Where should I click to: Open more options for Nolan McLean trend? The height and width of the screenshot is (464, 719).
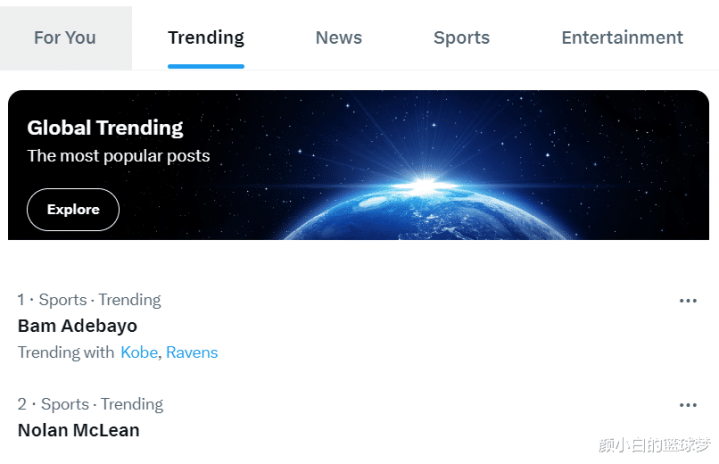(x=688, y=405)
